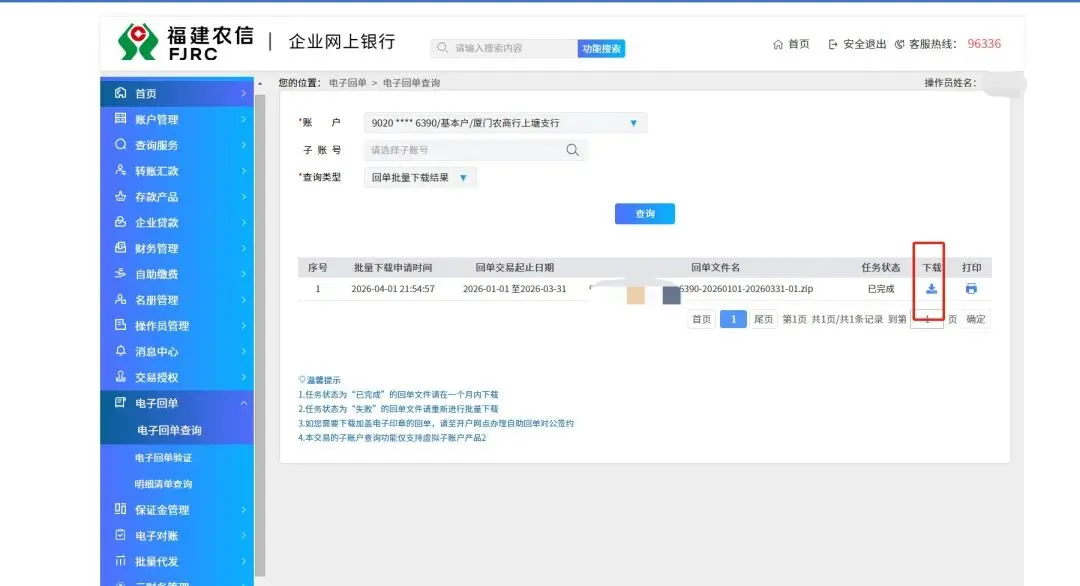Click the search icon in the top search box
Image resolution: width=1080 pixels, height=586 pixels.
click(x=442, y=48)
